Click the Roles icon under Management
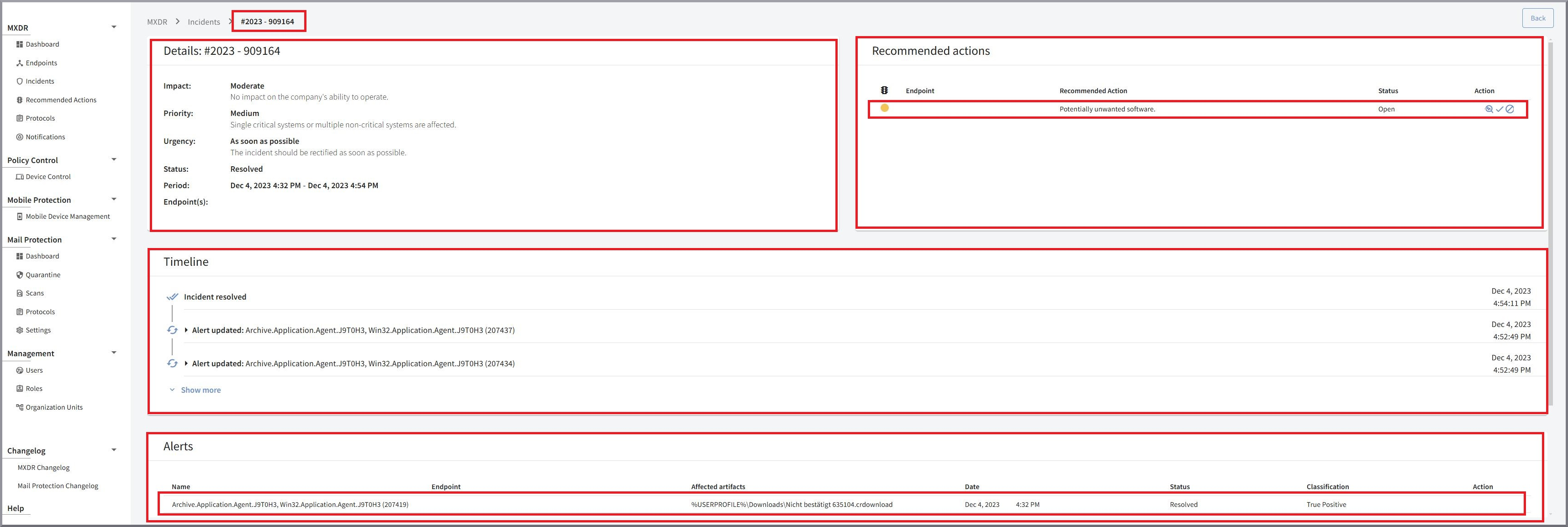 point(20,389)
